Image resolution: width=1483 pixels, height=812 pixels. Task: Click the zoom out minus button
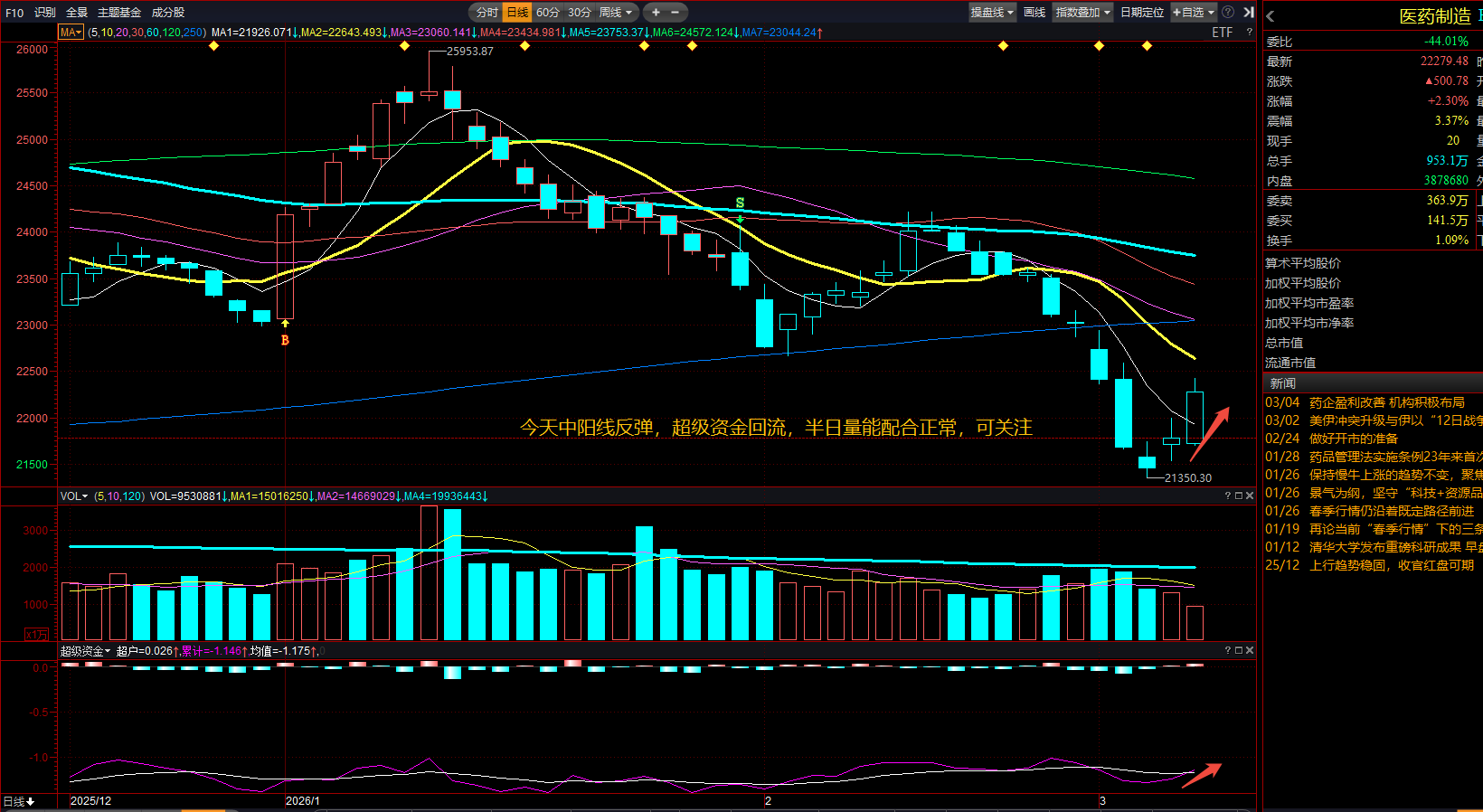pos(675,12)
